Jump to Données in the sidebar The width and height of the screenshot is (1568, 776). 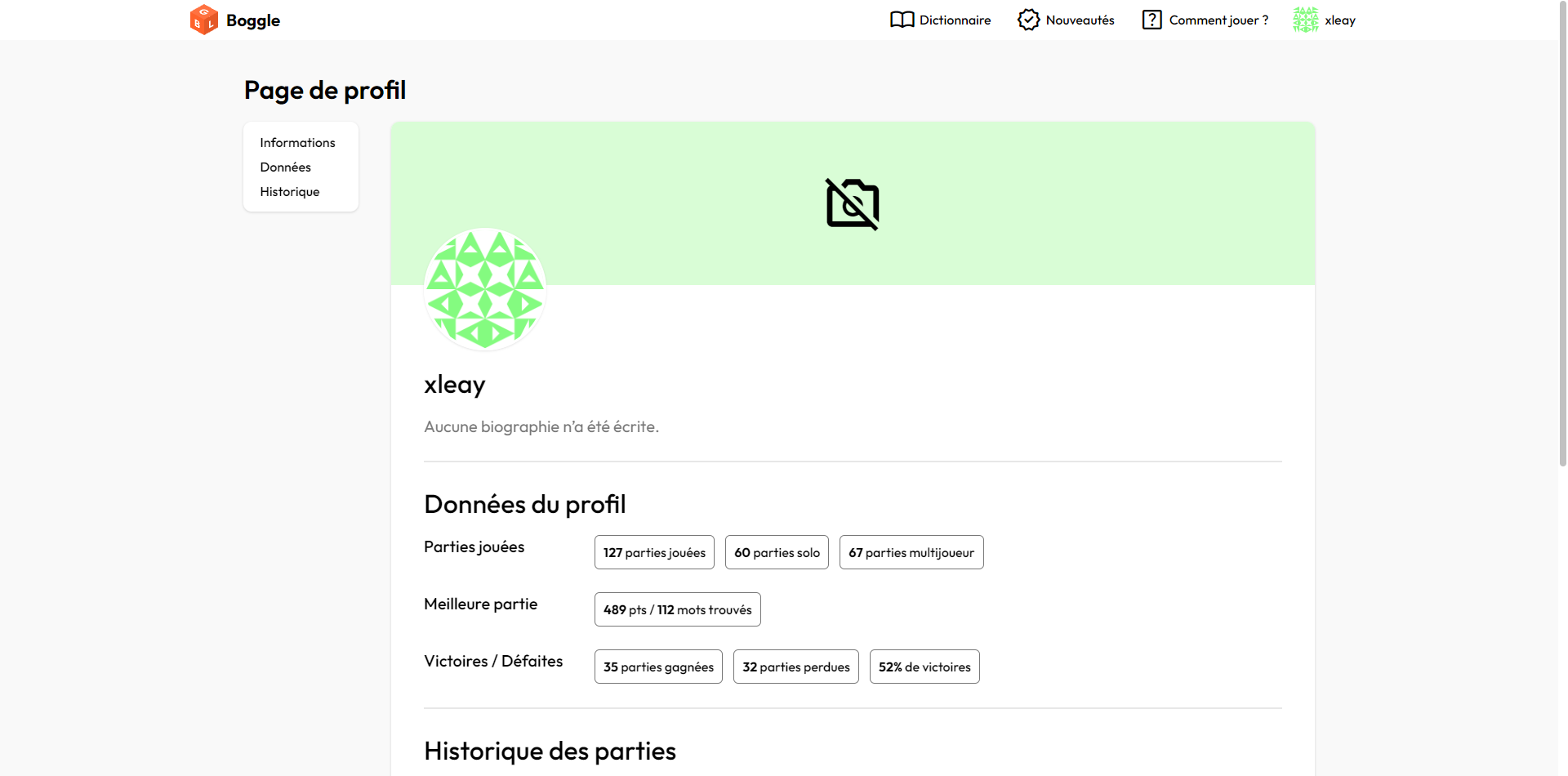(285, 167)
